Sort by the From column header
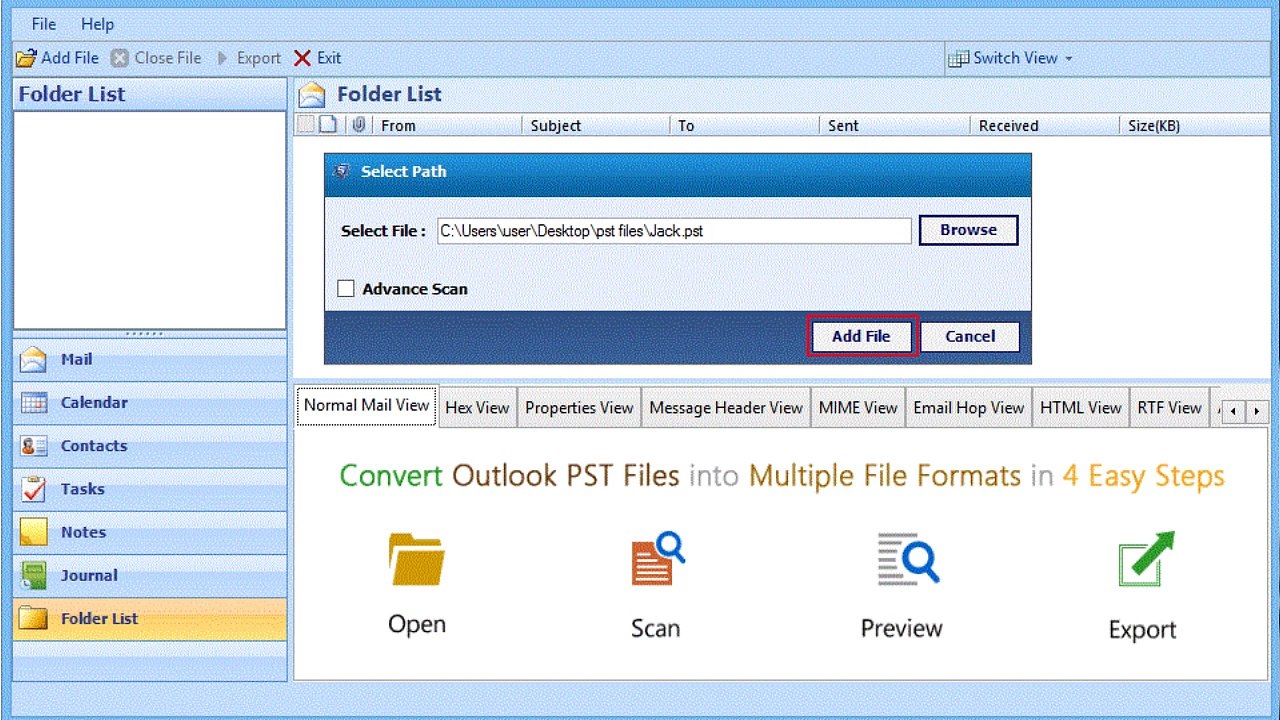Viewport: 1280px width, 720px height. (446, 125)
